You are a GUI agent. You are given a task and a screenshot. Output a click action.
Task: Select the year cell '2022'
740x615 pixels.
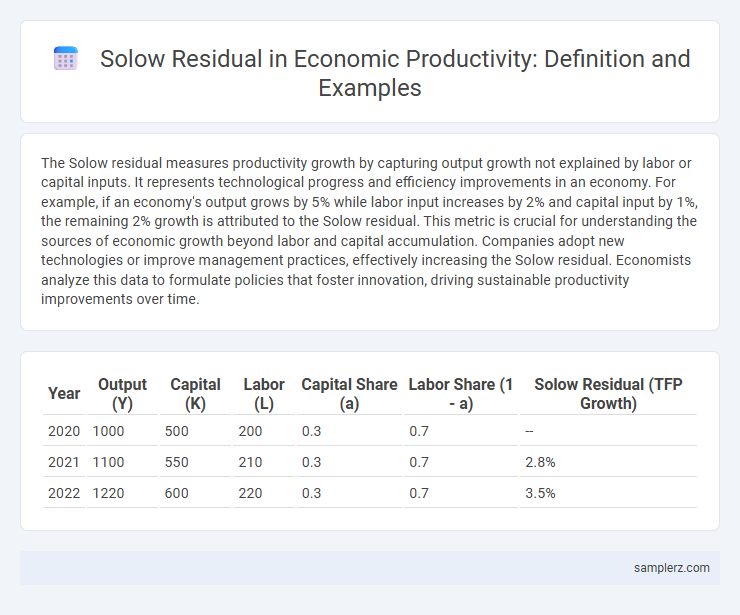point(64,493)
